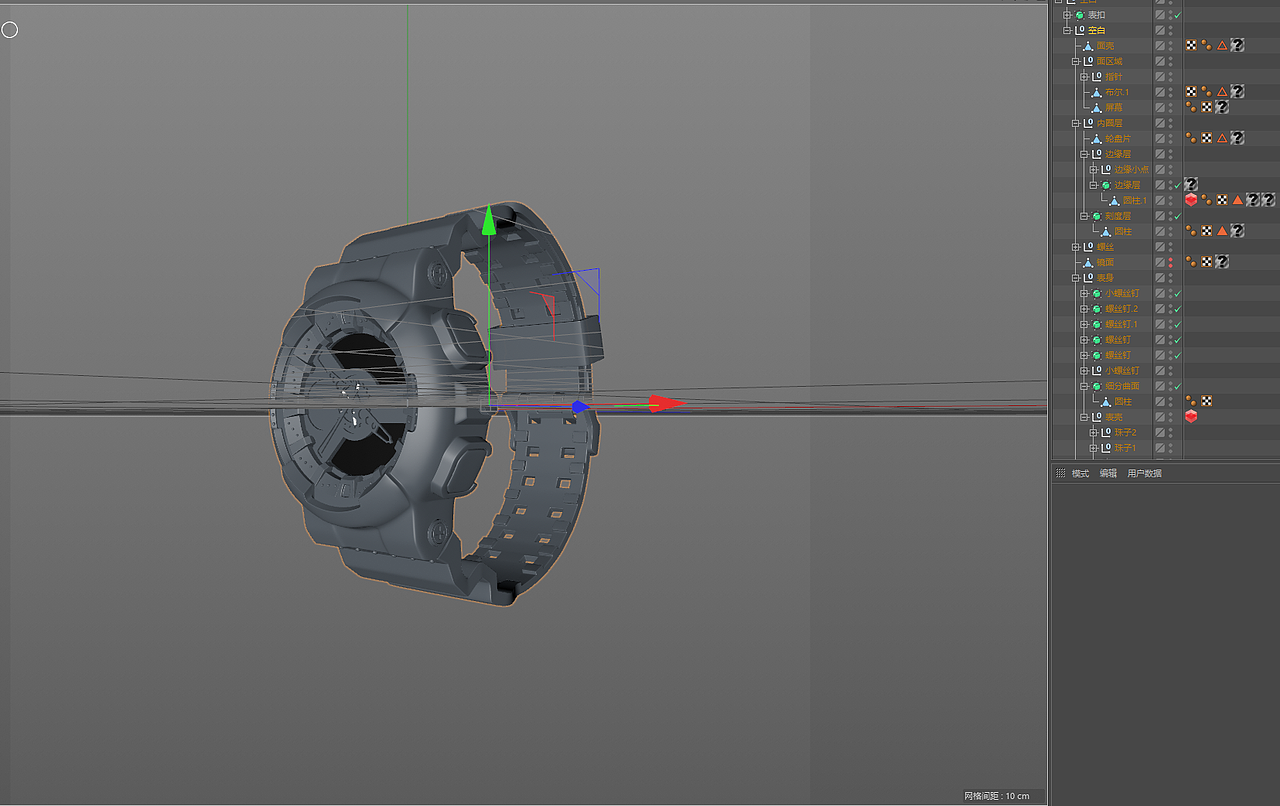
Task: Click the phong tag on the 屏幕 row
Action: coord(1191,107)
